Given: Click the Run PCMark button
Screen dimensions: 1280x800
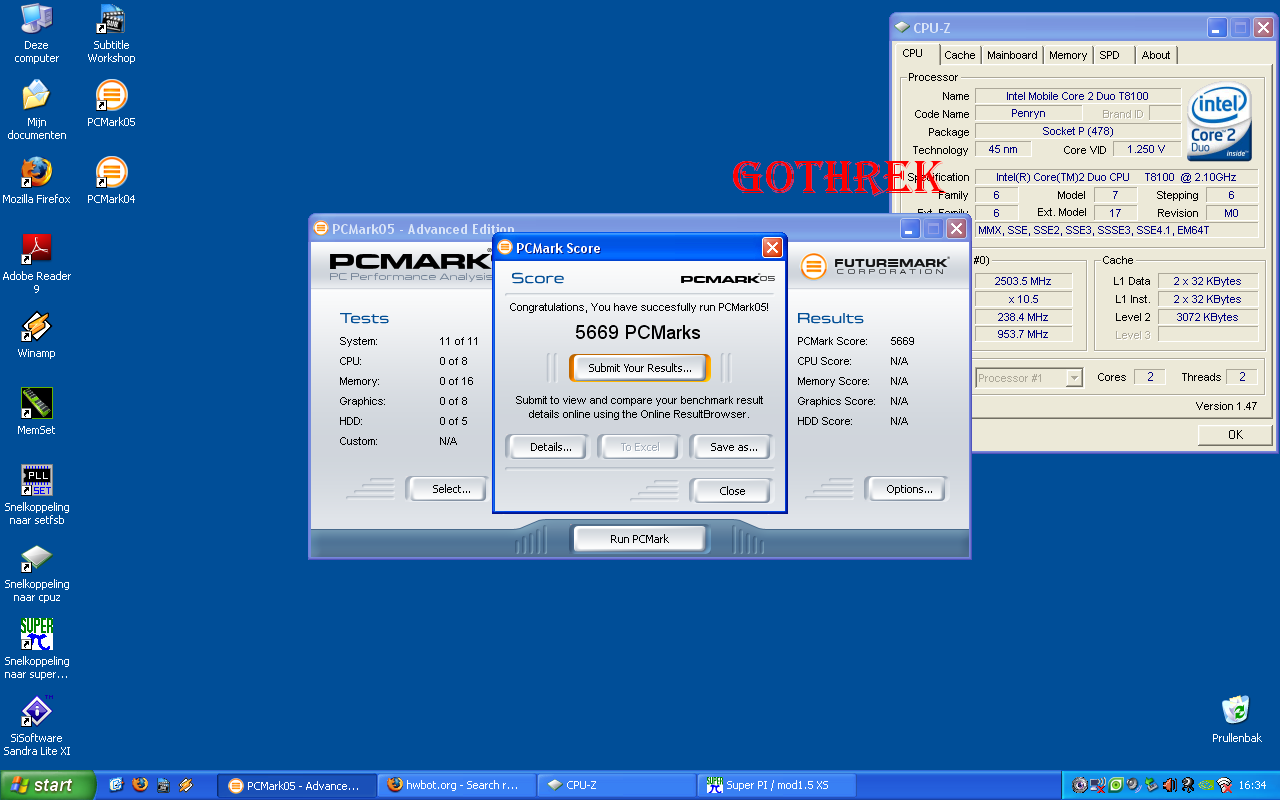Looking at the screenshot, I should tap(639, 539).
